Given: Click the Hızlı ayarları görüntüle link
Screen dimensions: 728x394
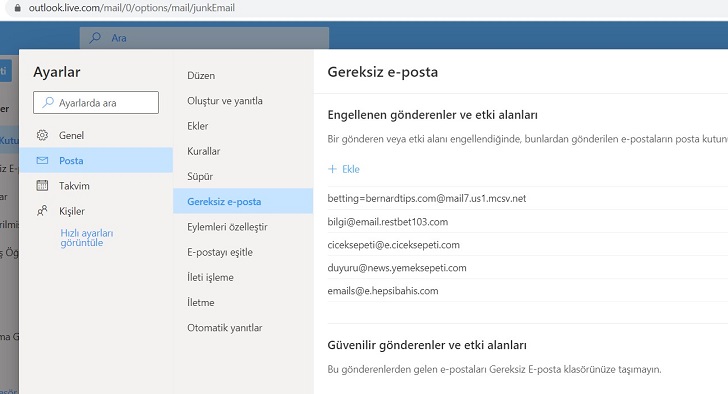Looking at the screenshot, I should (x=86, y=238).
